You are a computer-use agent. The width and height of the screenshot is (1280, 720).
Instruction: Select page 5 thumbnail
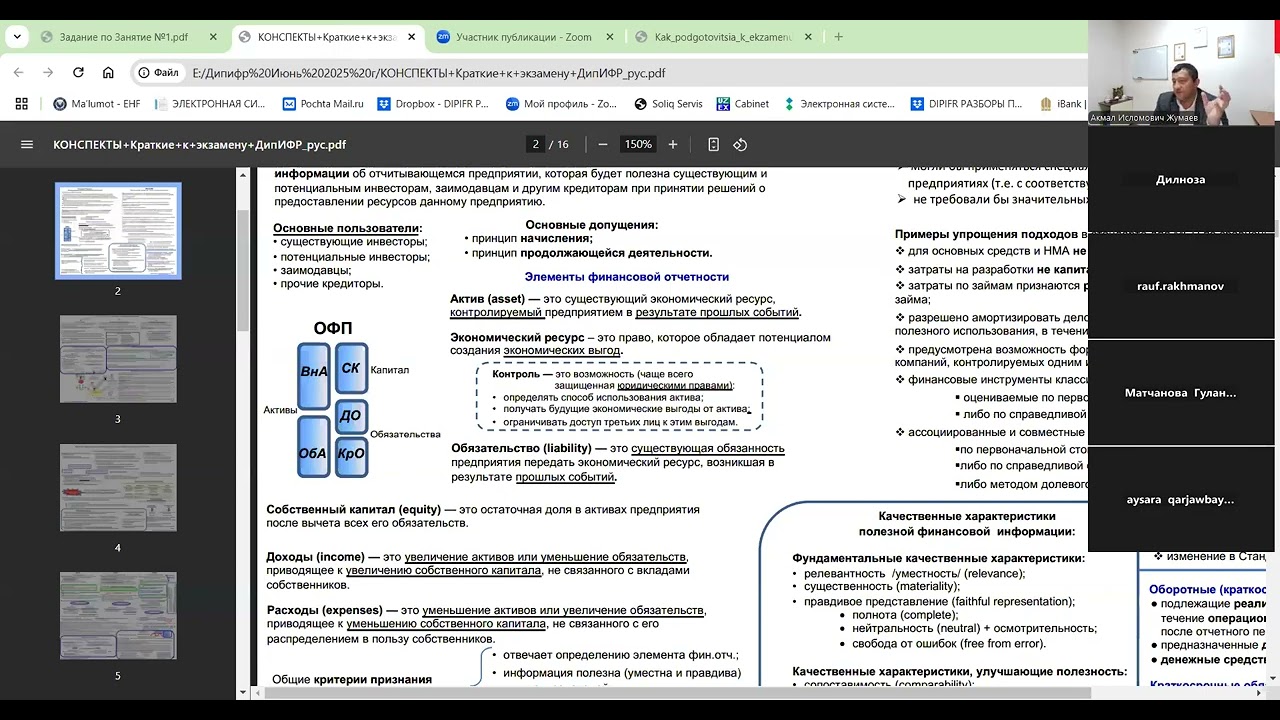coord(118,615)
